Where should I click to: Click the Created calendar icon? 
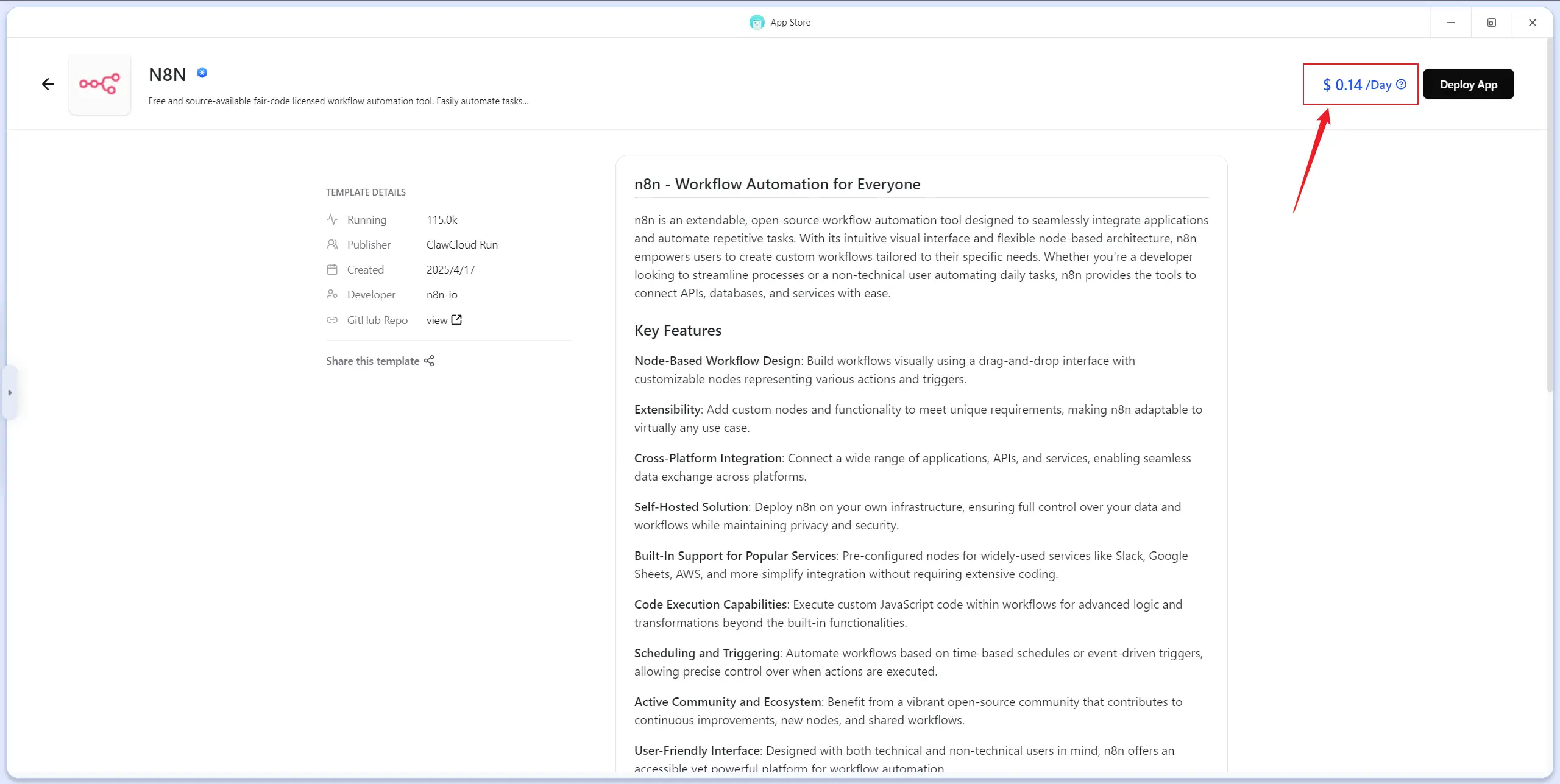332,269
